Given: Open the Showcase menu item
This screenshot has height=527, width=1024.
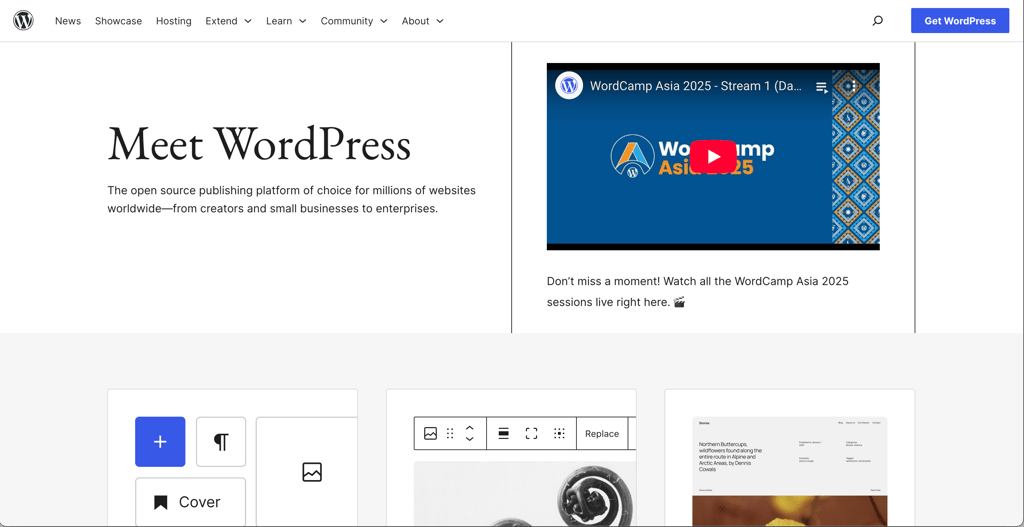Looking at the screenshot, I should (x=118, y=21).
